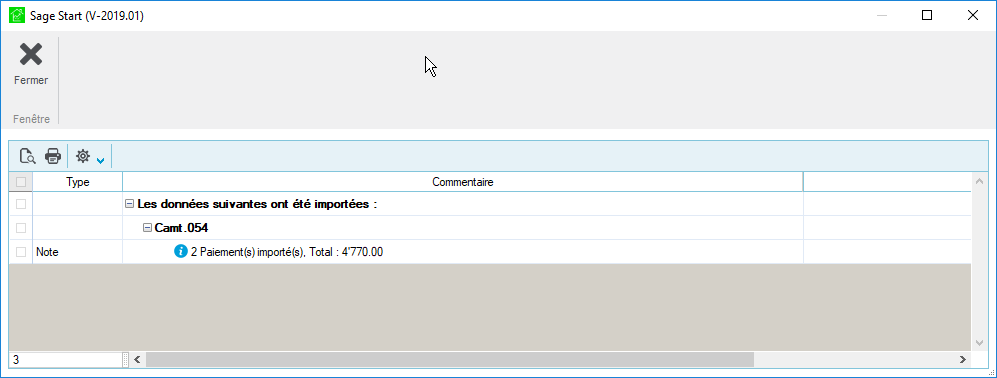
Task: Click the Commentaire column header
Action: coord(463,182)
